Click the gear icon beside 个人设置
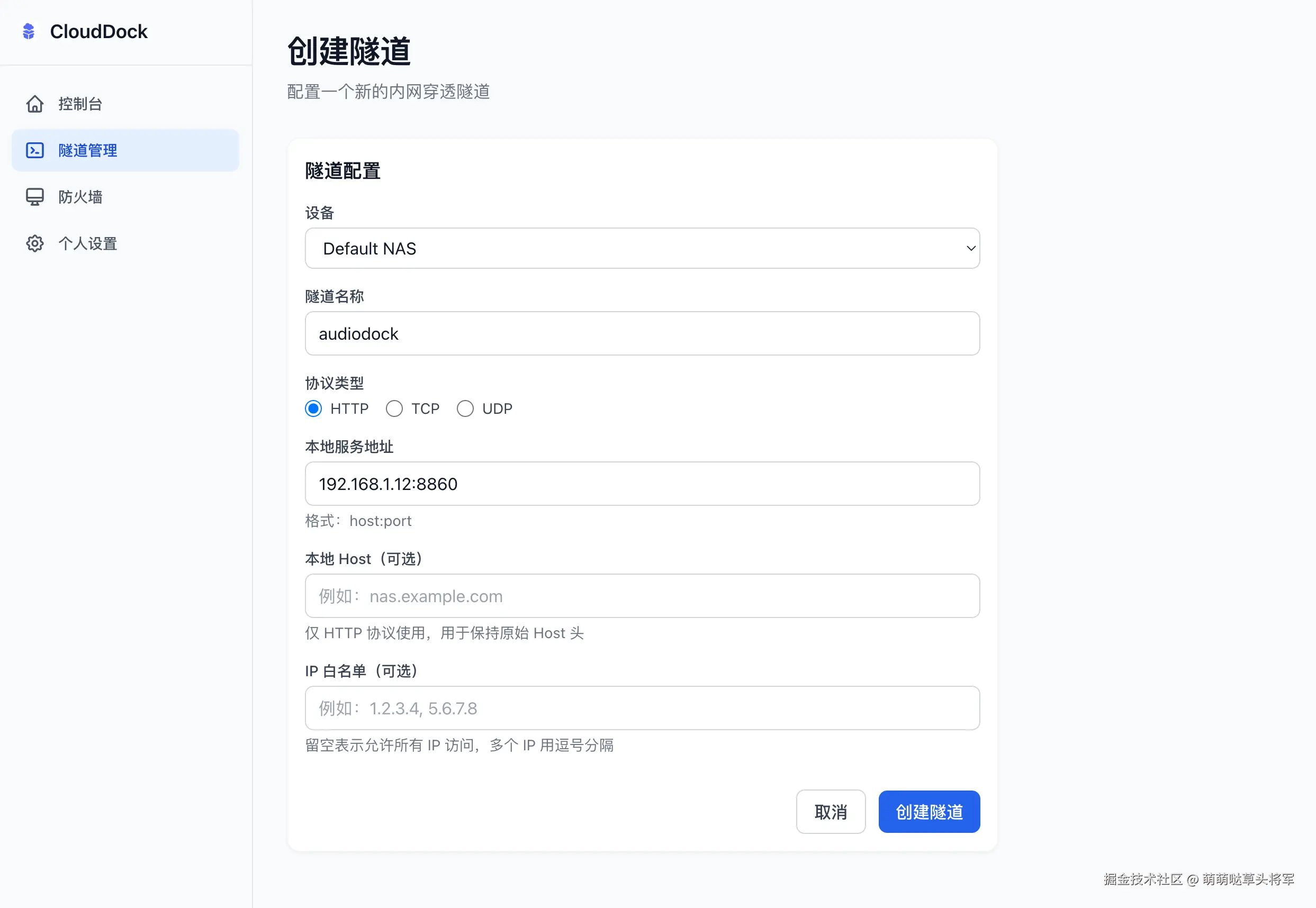Screen dimensions: 1316x908 coord(35,243)
